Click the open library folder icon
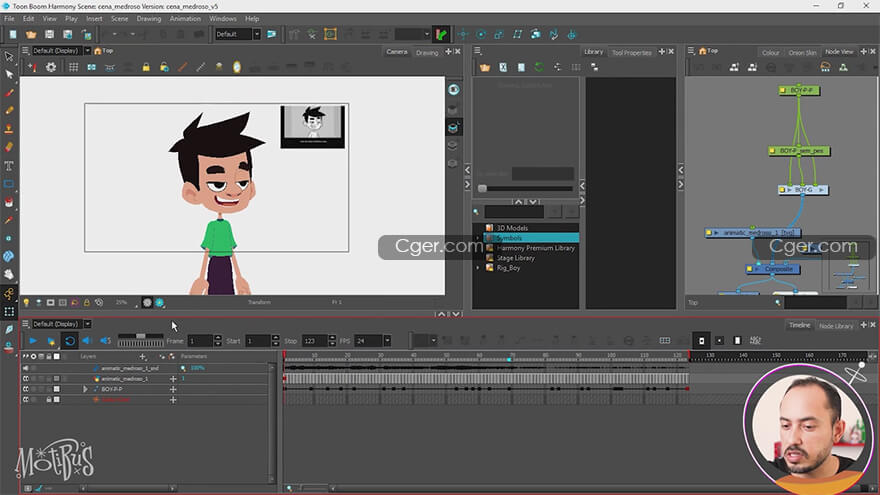The height and width of the screenshot is (495, 880). pos(485,67)
